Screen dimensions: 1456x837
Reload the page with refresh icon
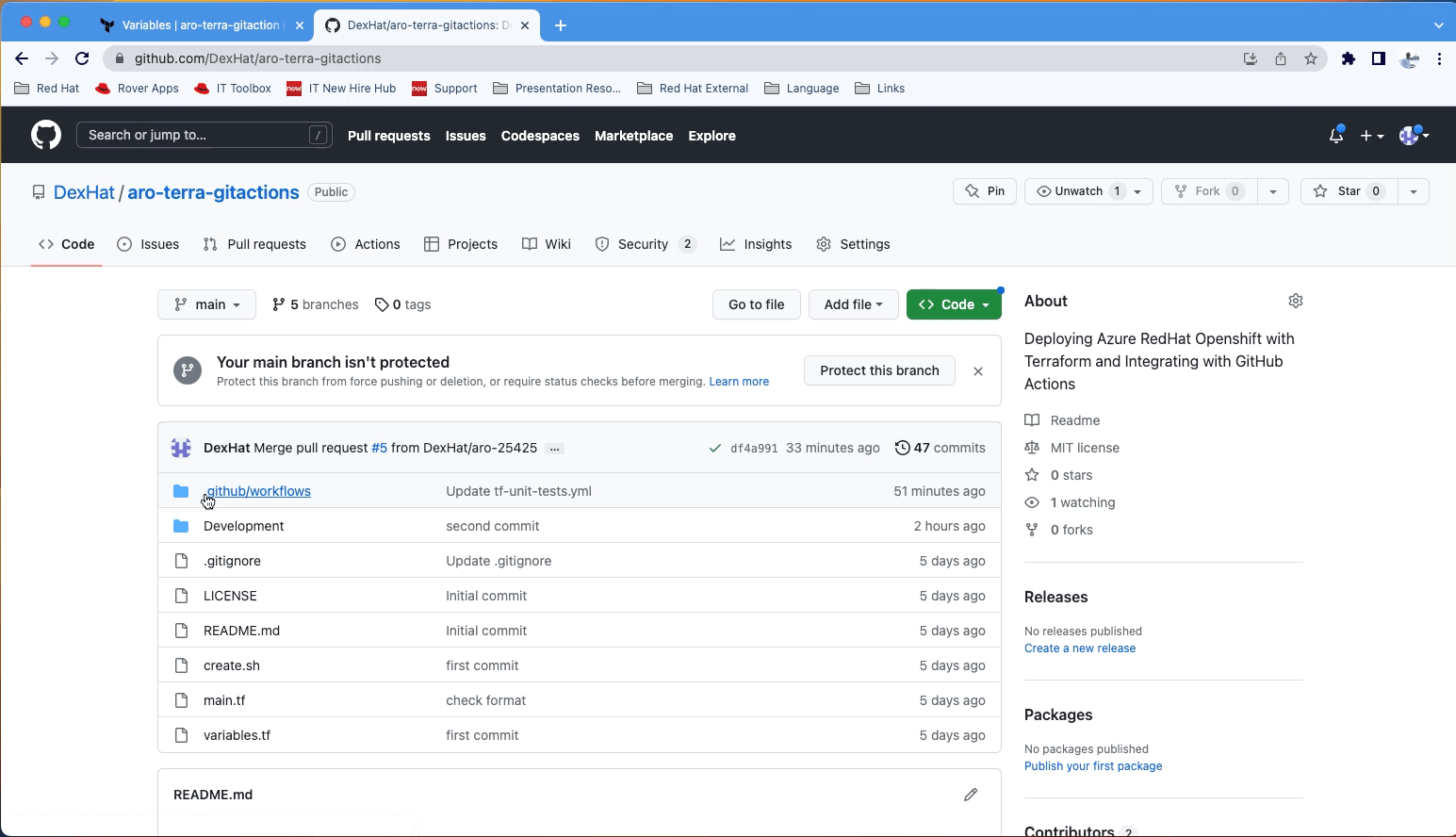[x=82, y=58]
